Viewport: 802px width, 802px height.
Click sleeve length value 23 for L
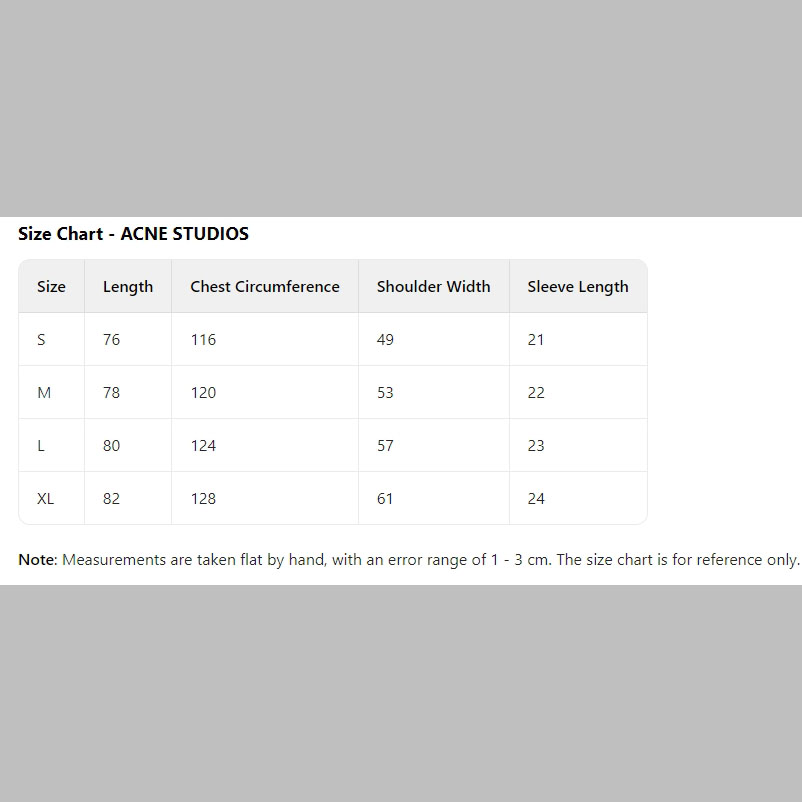pyautogui.click(x=536, y=445)
